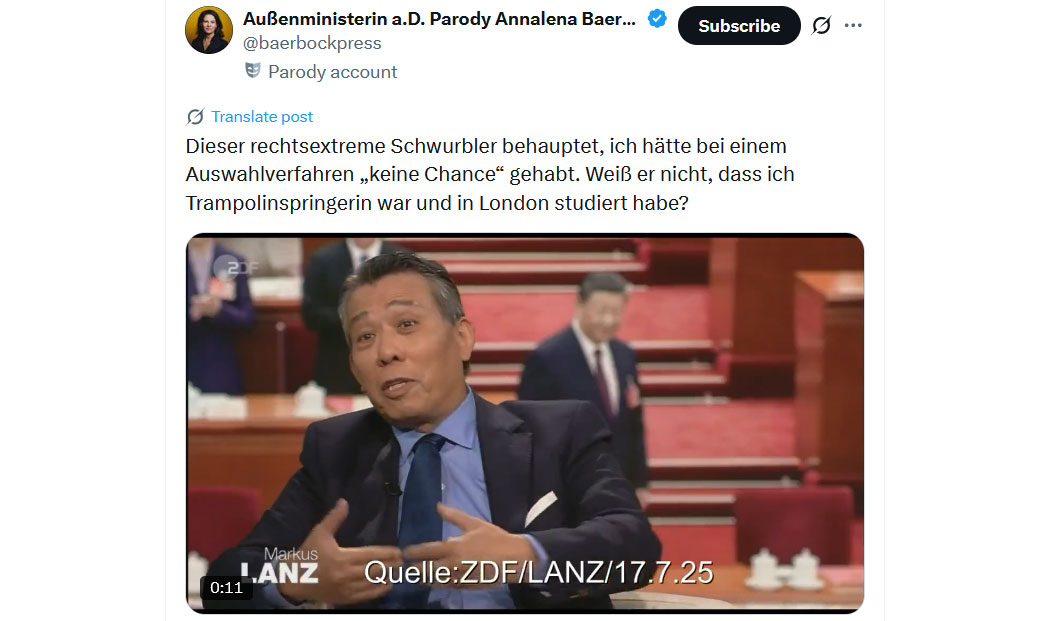The image size is (1050, 621).
Task: Click the Markus Lanz logo overlay
Action: (279, 565)
